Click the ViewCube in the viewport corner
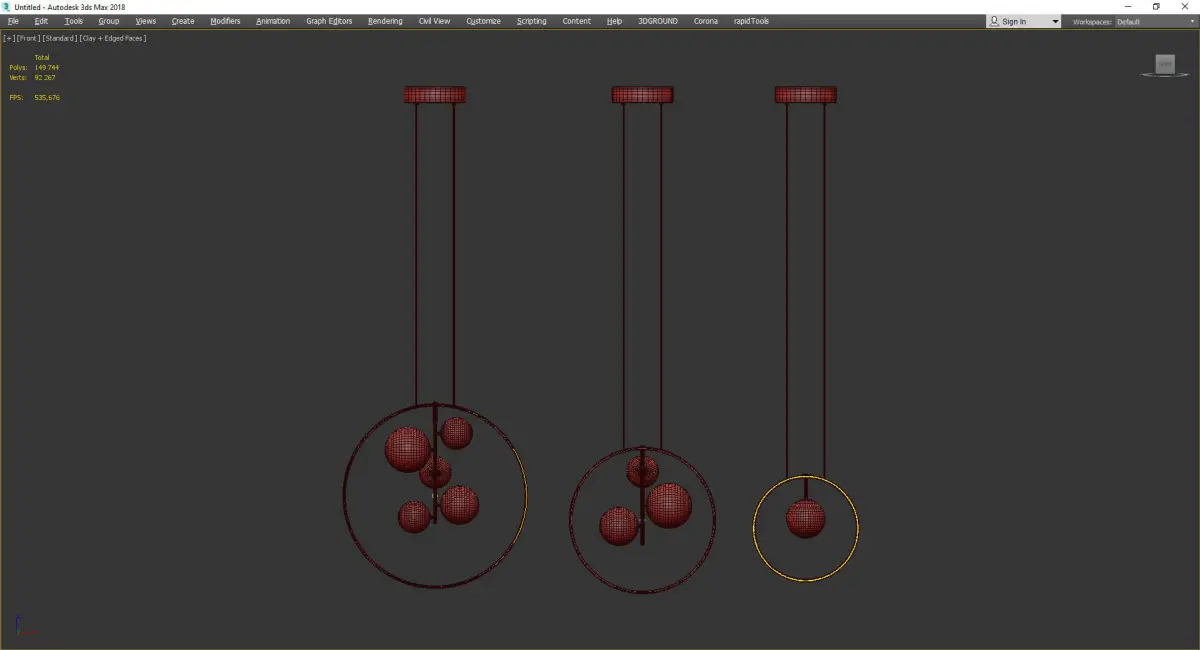The image size is (1200, 650). pyautogui.click(x=1165, y=65)
